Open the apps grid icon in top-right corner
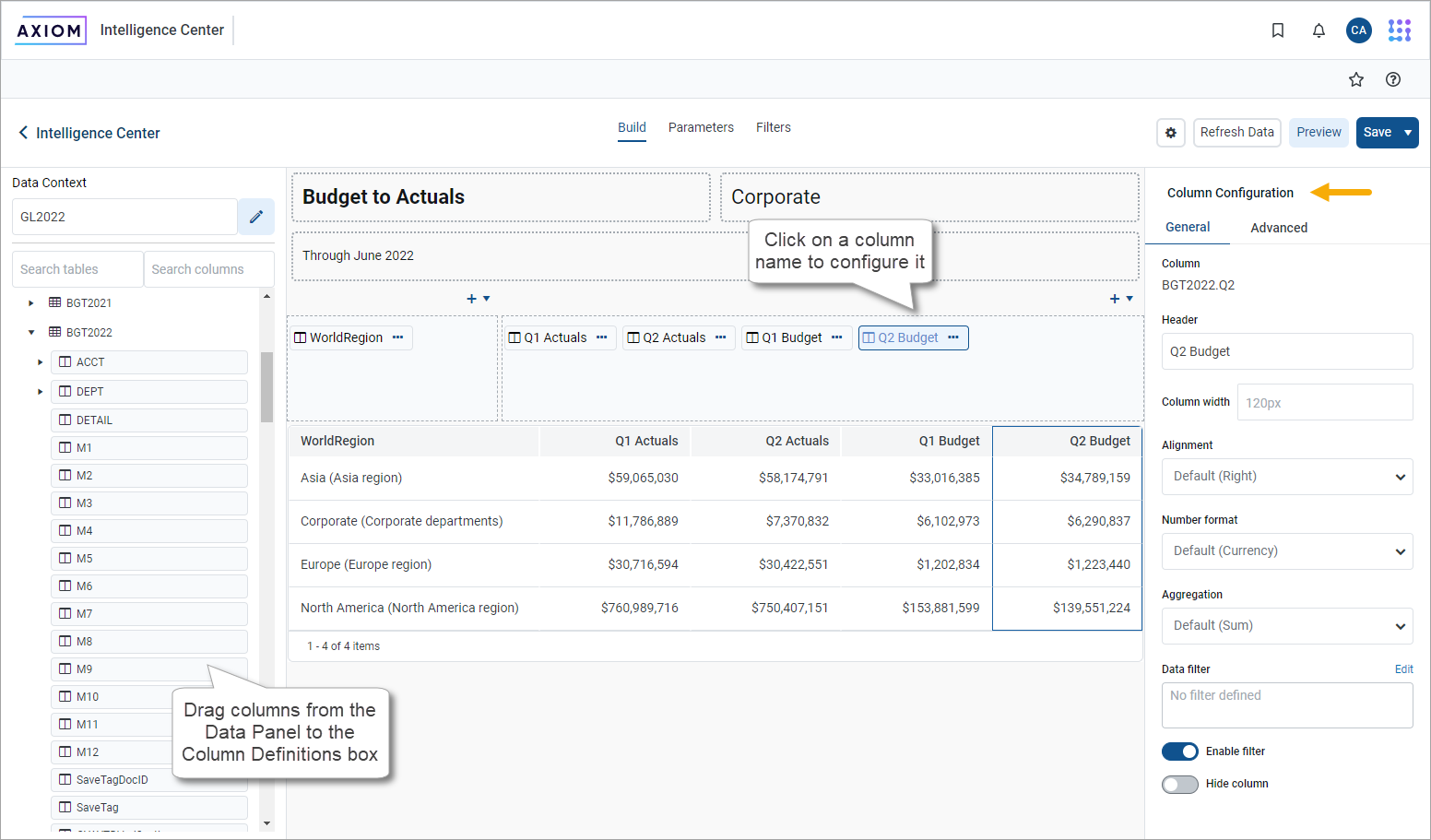 pyautogui.click(x=1400, y=30)
